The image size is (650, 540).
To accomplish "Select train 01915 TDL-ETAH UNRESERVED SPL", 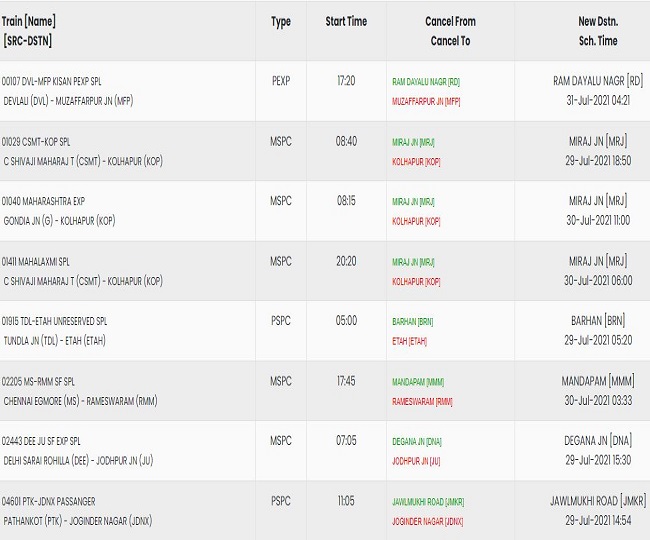I will [54, 321].
